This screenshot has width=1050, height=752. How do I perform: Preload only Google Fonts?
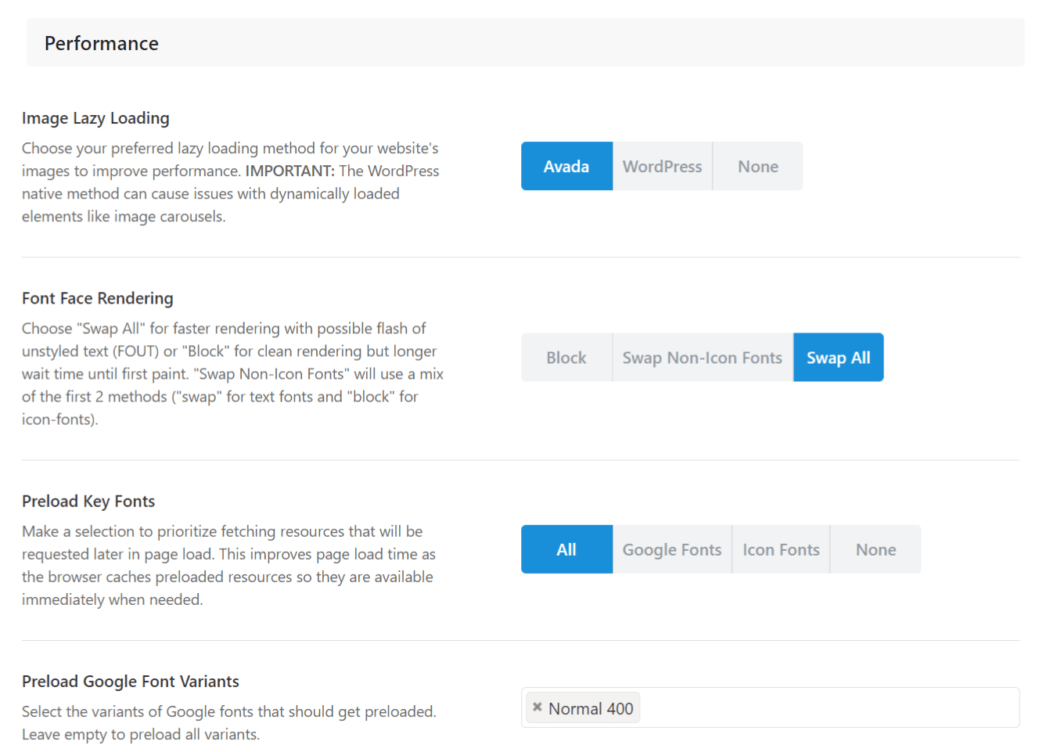(671, 549)
